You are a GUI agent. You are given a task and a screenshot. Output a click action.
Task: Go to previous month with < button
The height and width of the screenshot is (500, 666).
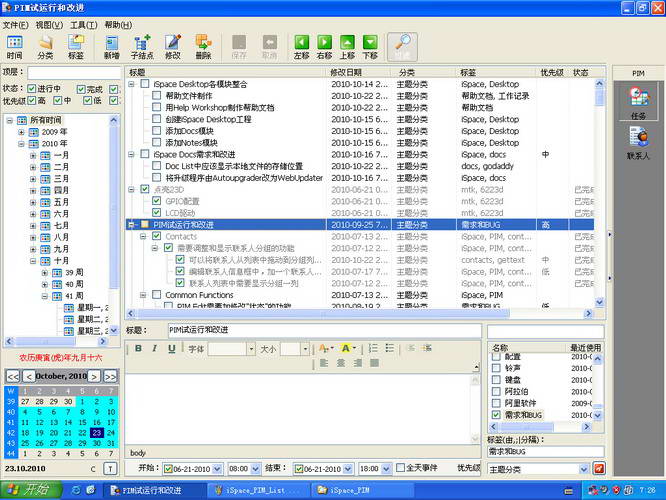coord(28,376)
